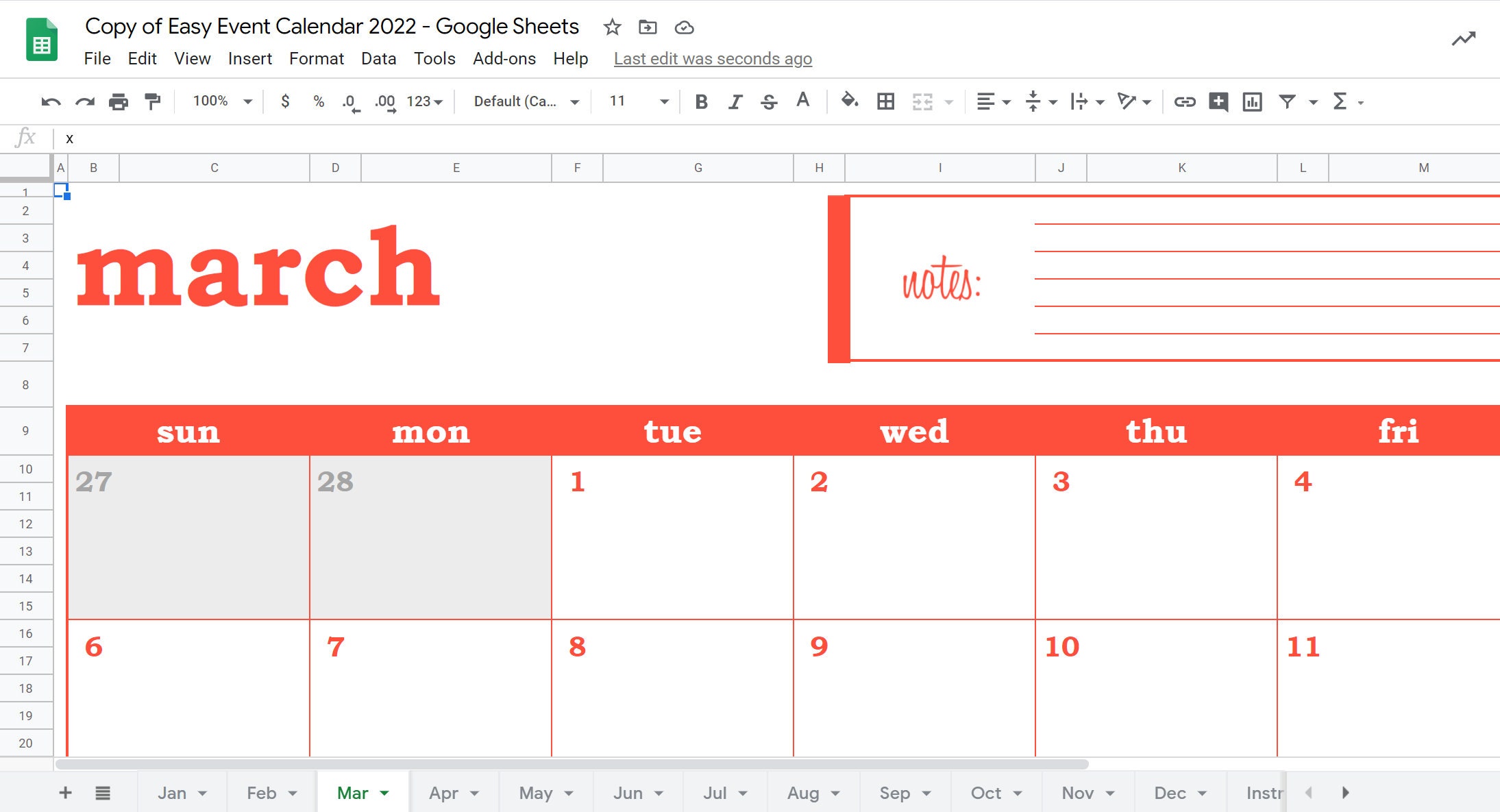
Task: Increase decimal places
Action: click(385, 102)
